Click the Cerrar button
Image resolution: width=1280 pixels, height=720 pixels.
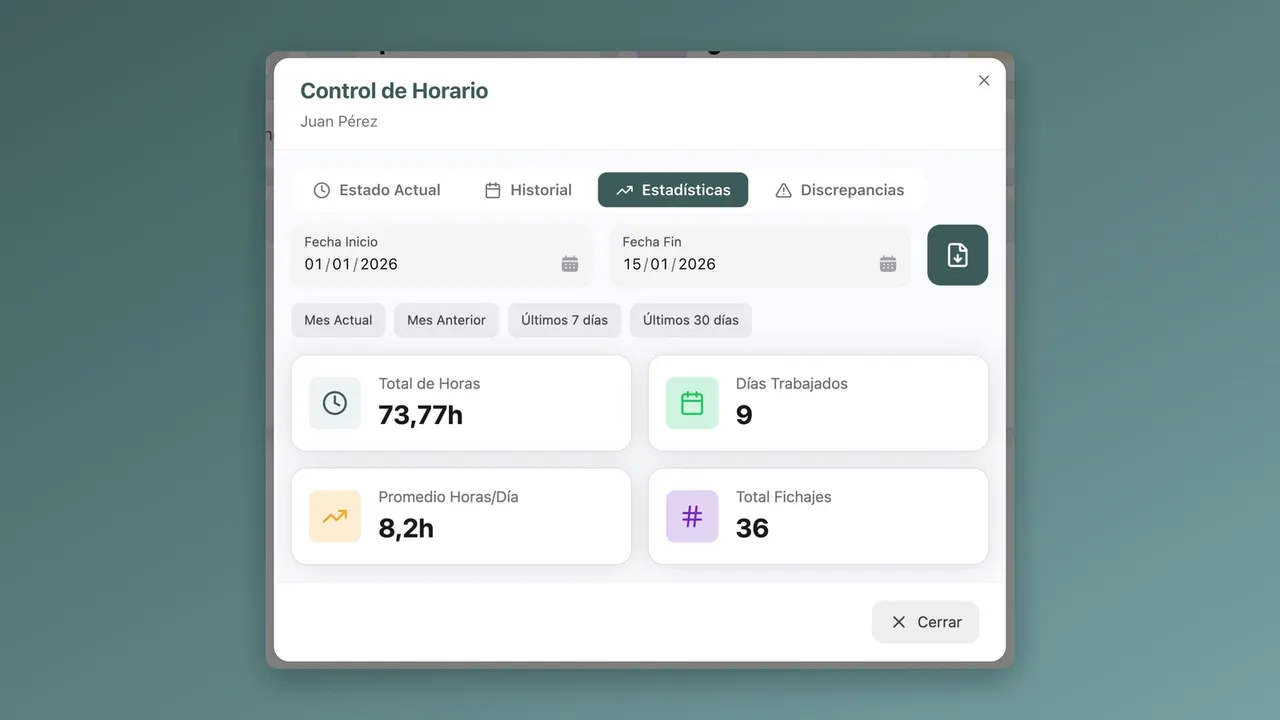[926, 622]
